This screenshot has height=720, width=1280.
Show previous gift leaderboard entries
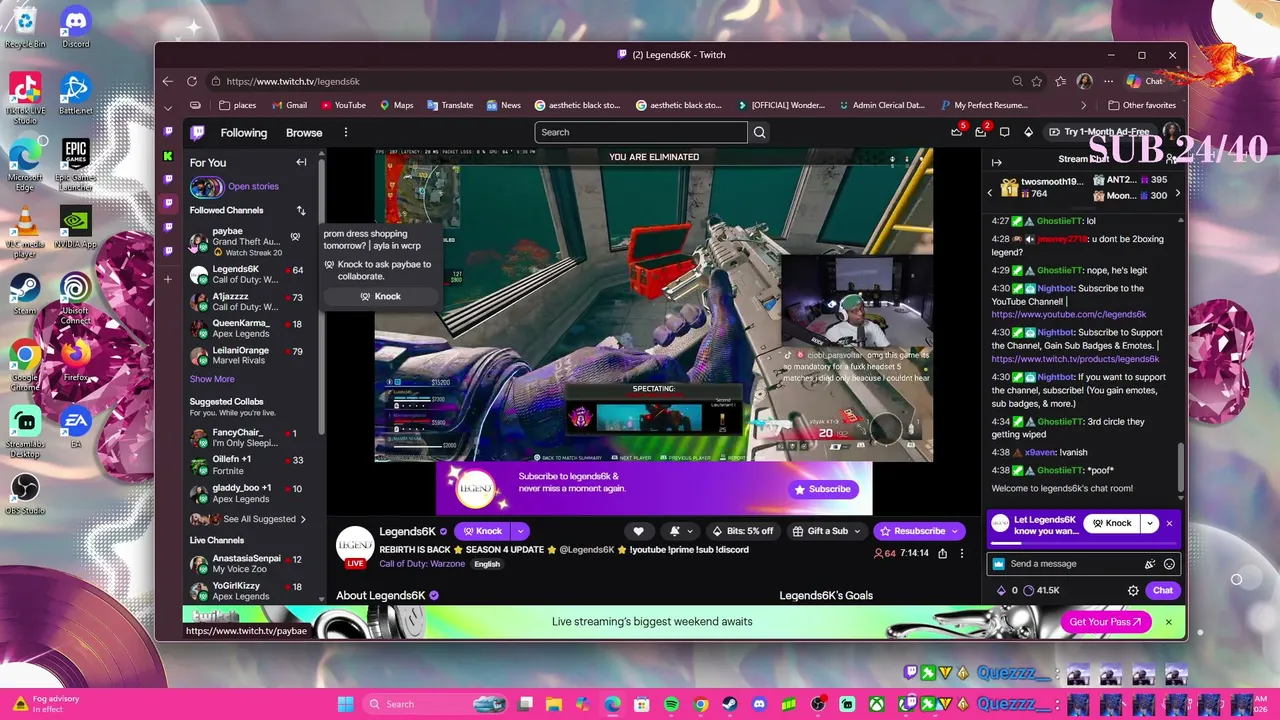click(990, 193)
